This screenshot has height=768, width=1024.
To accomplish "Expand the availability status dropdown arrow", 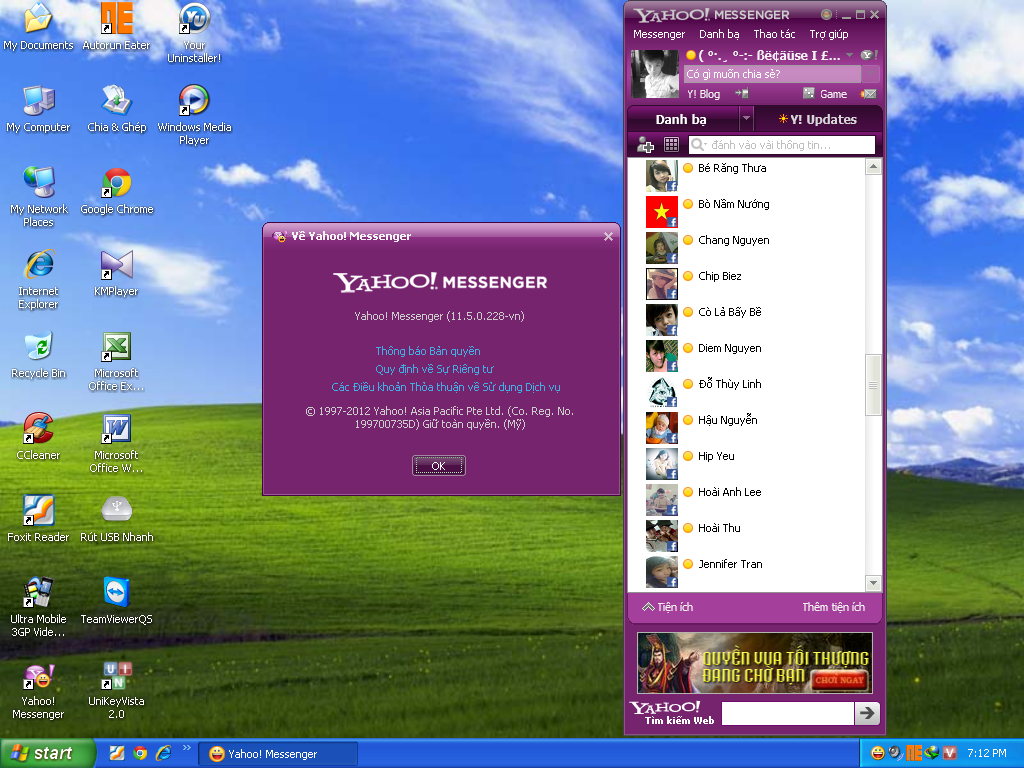I will coord(849,56).
